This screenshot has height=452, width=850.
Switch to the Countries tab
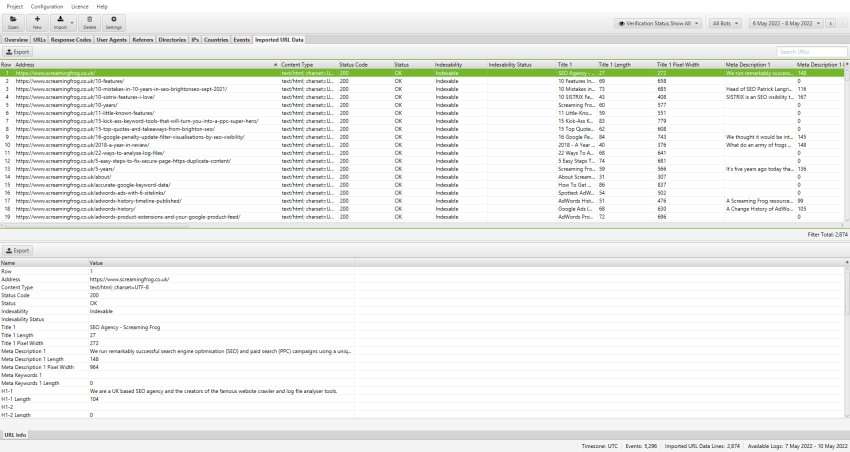click(216, 40)
